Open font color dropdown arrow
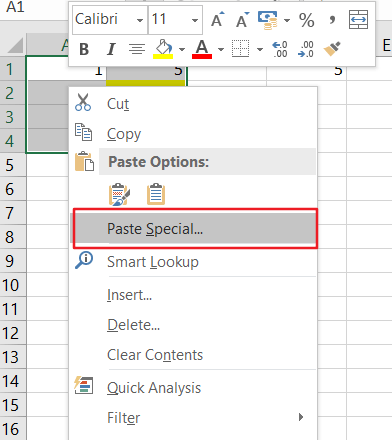This screenshot has width=392, height=440. click(x=221, y=50)
